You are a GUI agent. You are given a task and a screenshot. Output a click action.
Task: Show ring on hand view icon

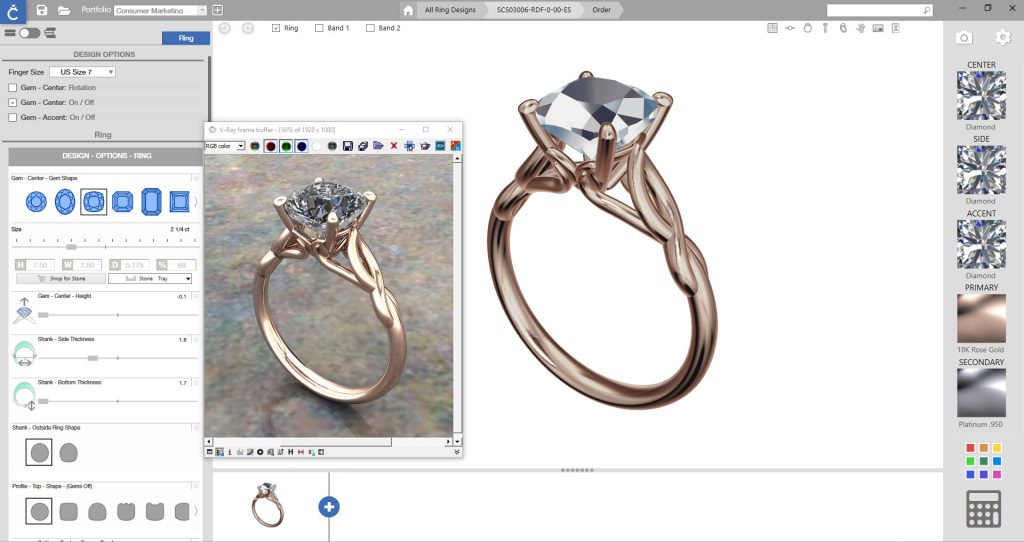click(861, 28)
